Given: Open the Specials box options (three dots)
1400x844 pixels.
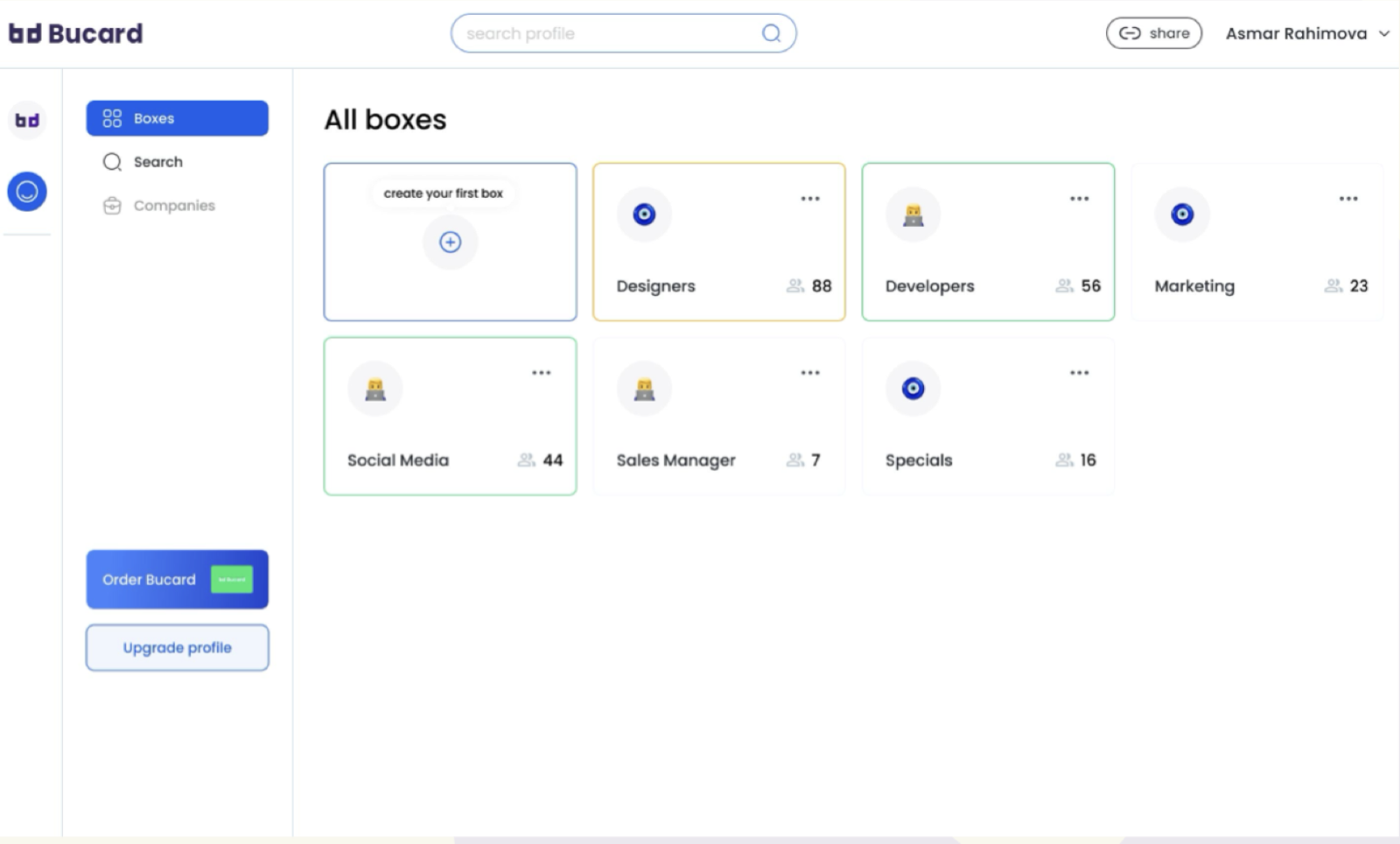Looking at the screenshot, I should pos(1080,373).
